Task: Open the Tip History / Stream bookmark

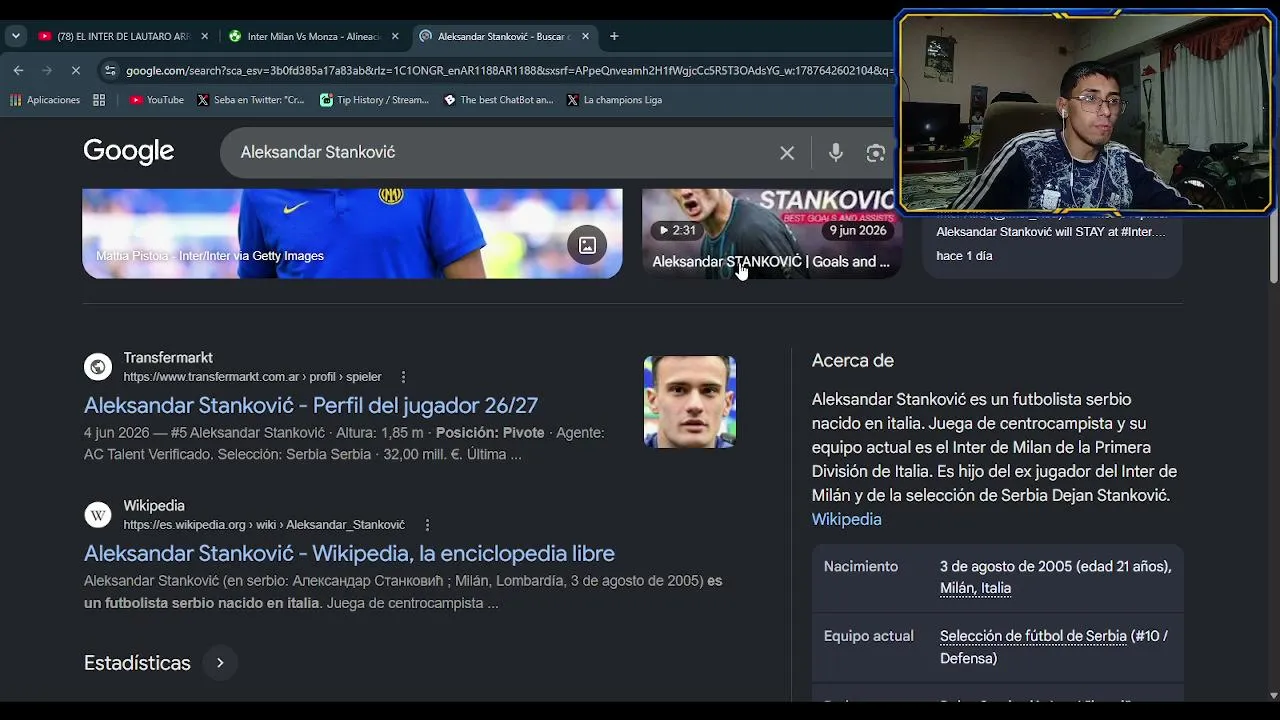Action: click(374, 100)
